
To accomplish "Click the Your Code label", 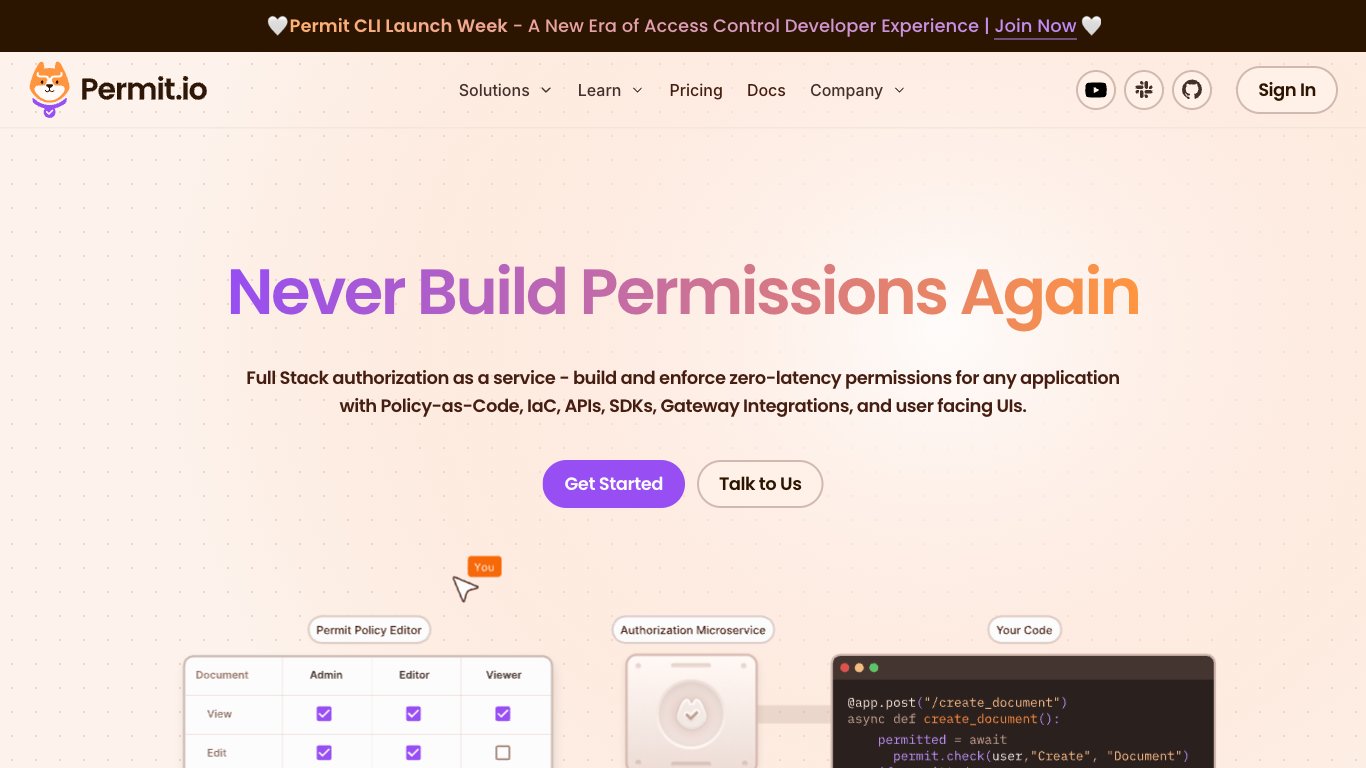I will click(x=1024, y=630).
